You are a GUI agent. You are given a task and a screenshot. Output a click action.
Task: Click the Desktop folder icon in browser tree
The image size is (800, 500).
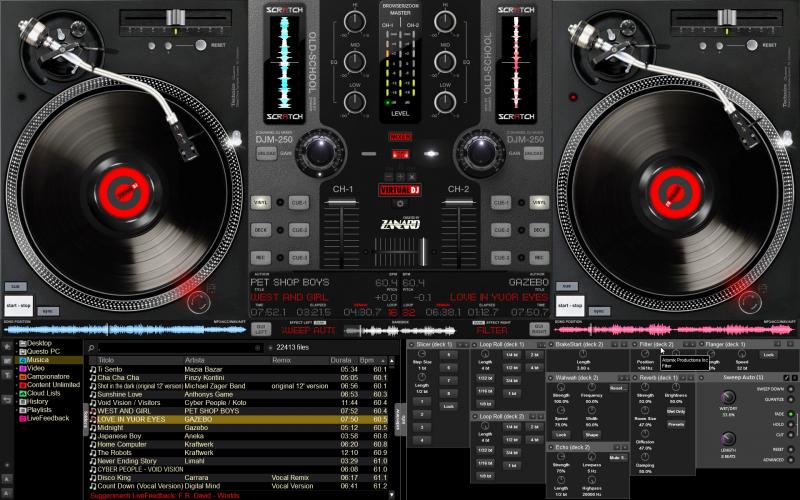[22, 344]
